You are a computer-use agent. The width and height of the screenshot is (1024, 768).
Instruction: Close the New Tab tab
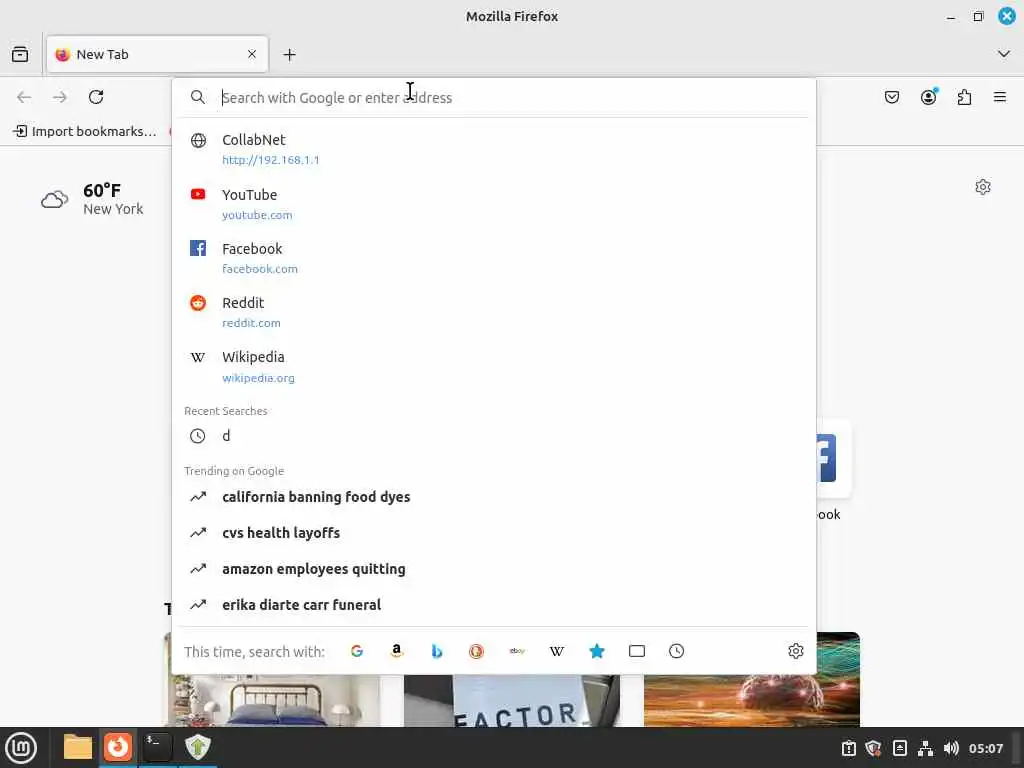pos(252,54)
